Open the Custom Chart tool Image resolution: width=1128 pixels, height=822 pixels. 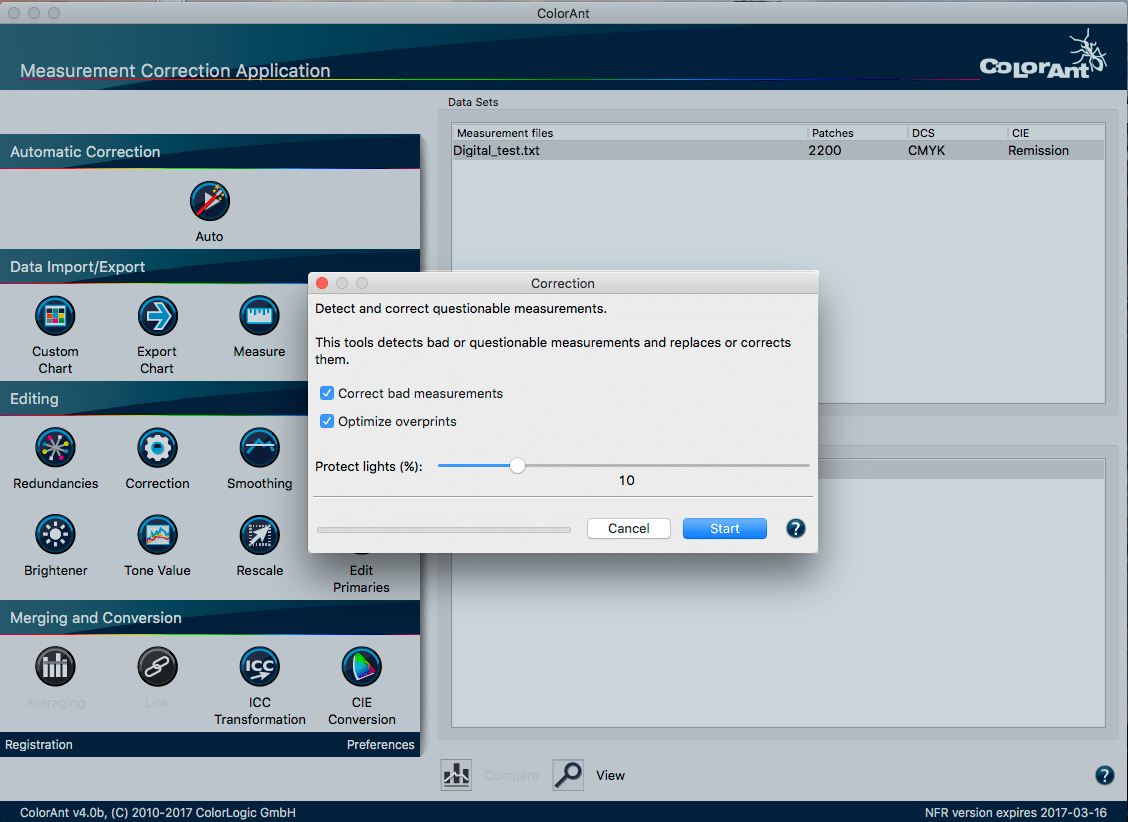coord(55,317)
